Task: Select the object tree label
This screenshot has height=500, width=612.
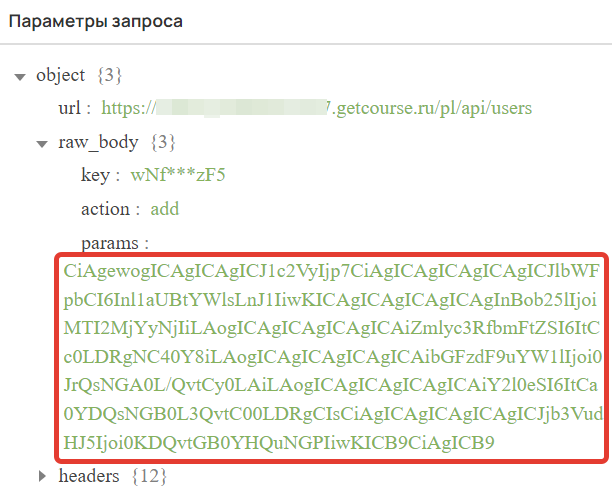Action: pos(60,75)
